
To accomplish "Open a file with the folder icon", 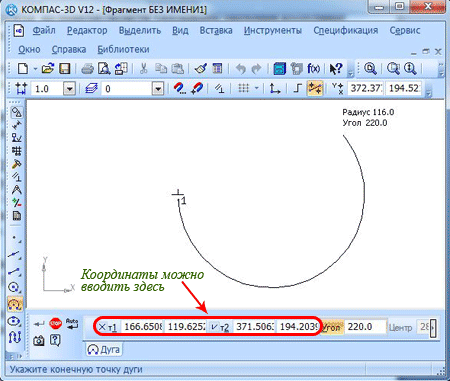I will [x=48, y=69].
